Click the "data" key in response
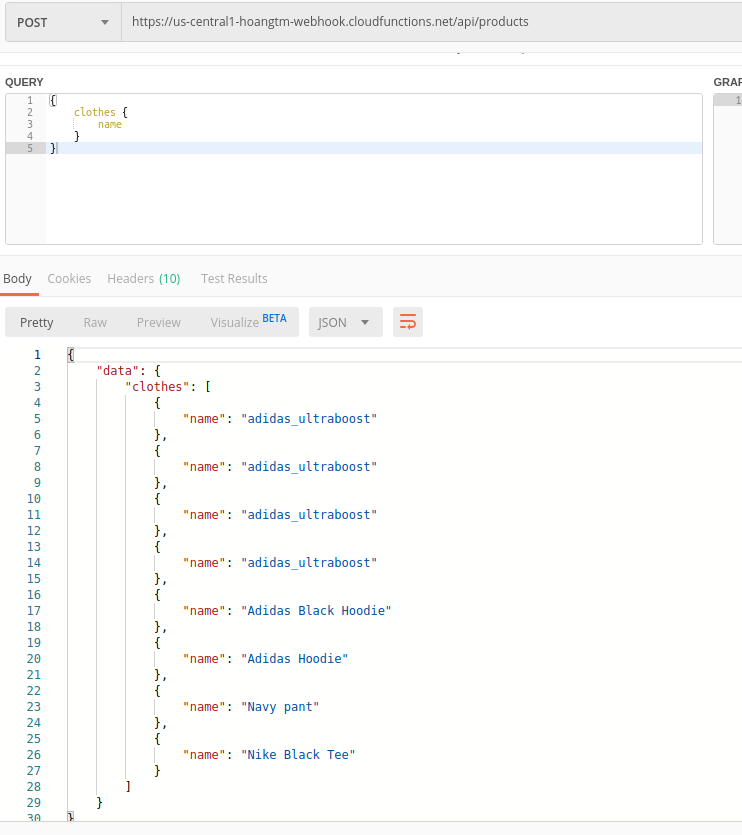The width and height of the screenshot is (742, 835). point(117,371)
